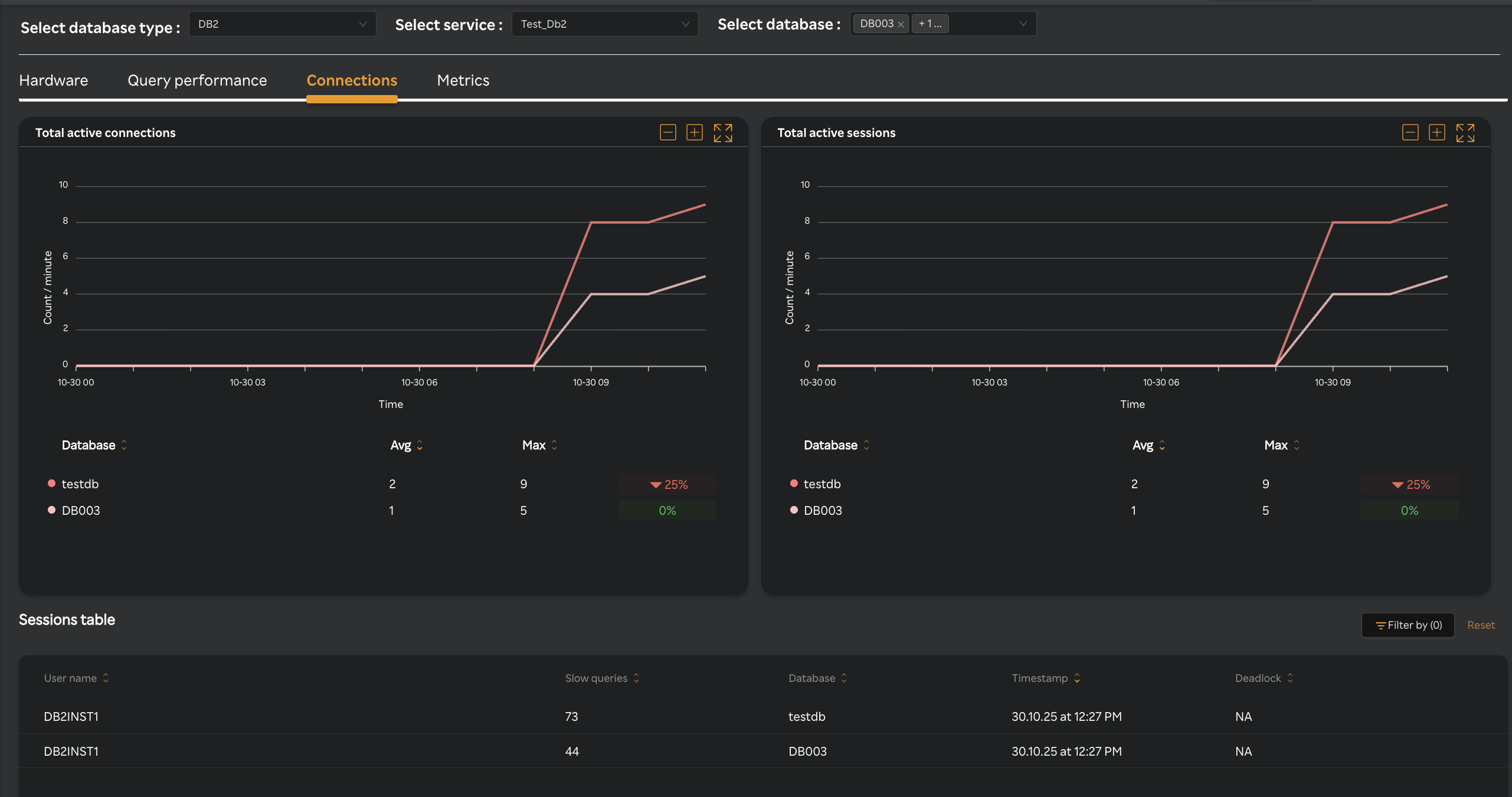1512x797 pixels.
Task: Sort sessions table by Deadlock column
Action: [x=1290, y=678]
